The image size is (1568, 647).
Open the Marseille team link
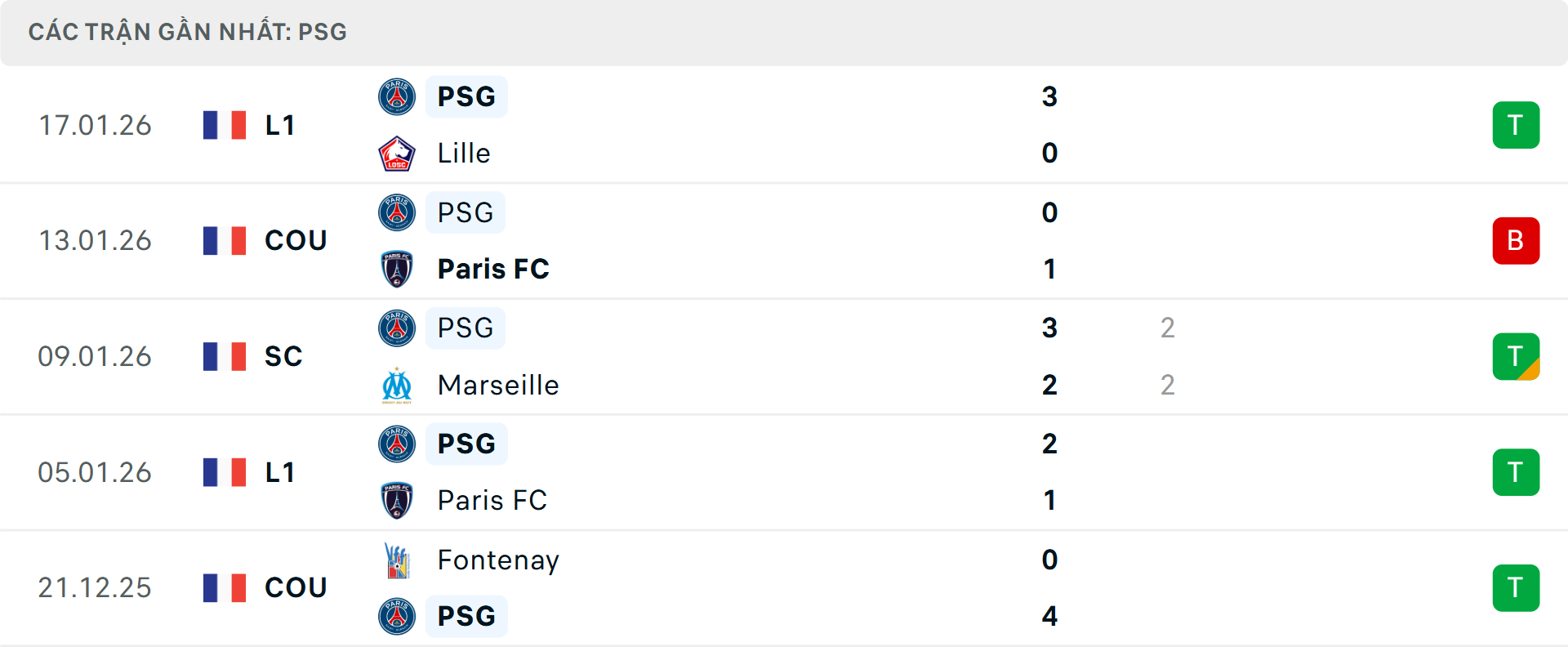pyautogui.click(x=498, y=385)
